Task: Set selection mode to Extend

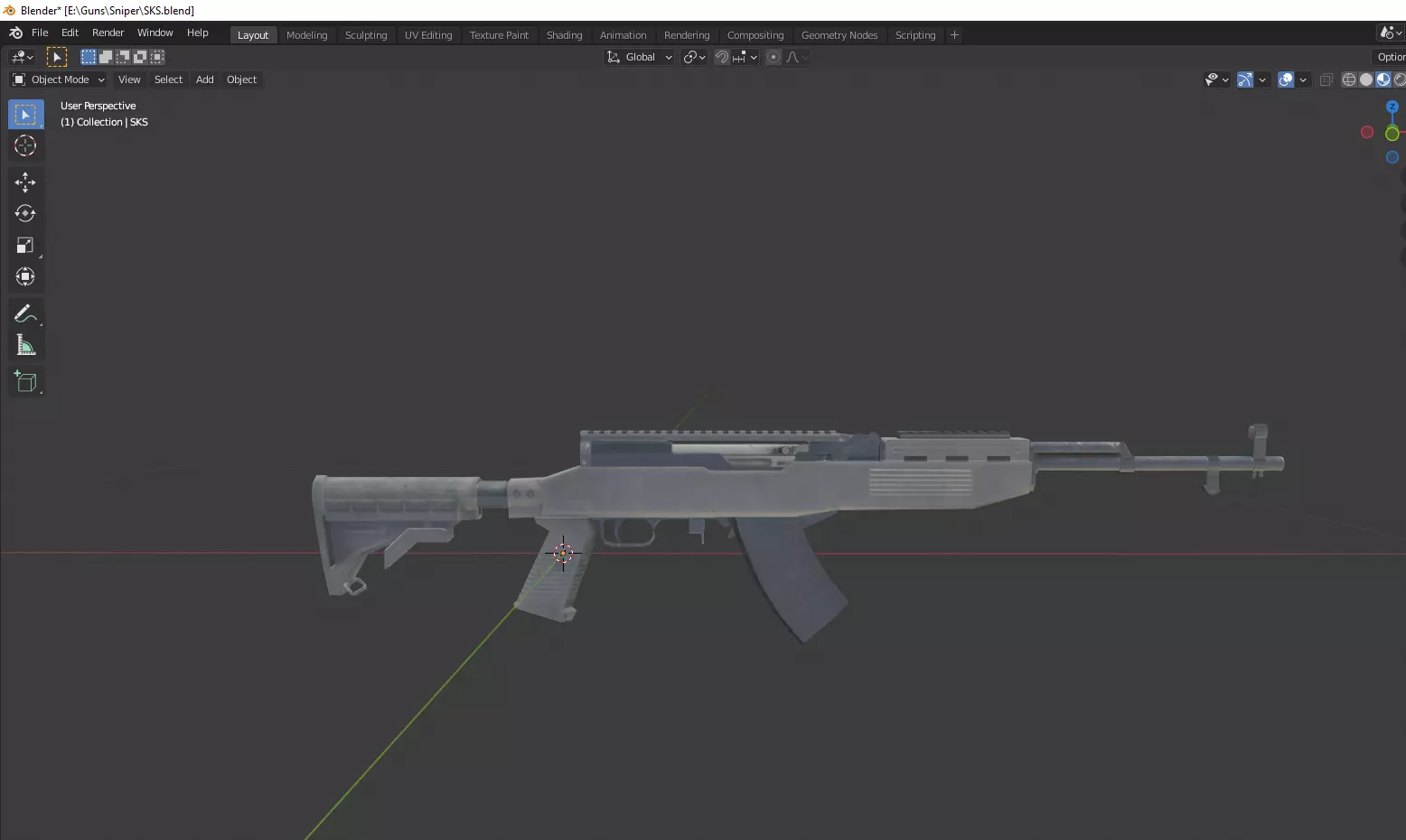Action: (106, 57)
